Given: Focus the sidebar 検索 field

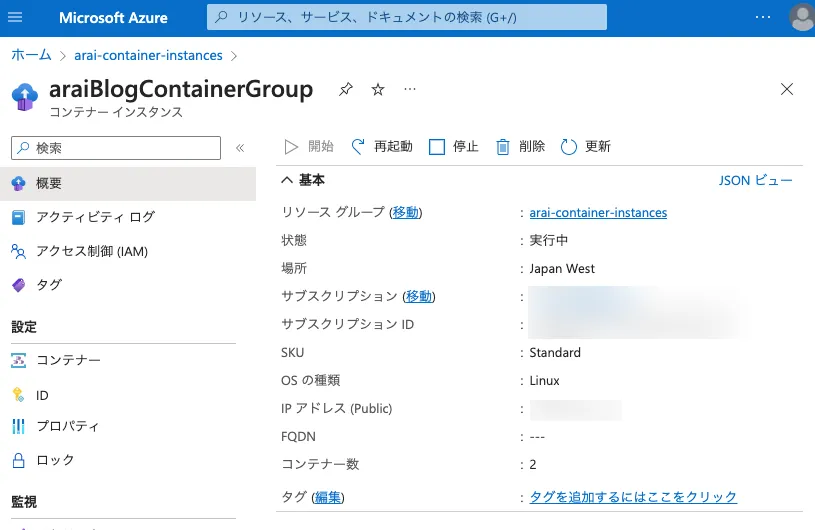Looking at the screenshot, I should tap(116, 148).
